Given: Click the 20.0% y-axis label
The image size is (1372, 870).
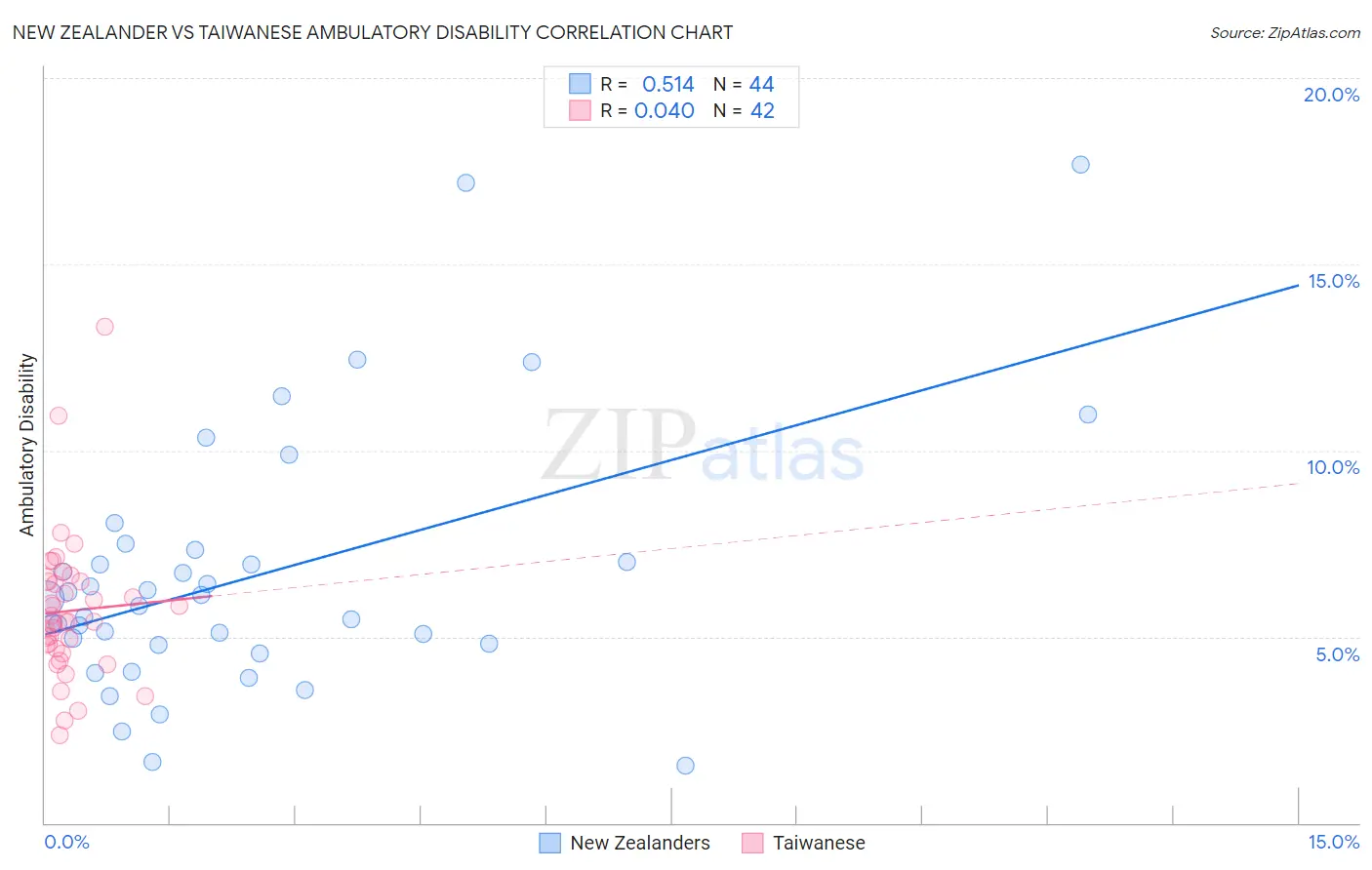Looking at the screenshot, I should [1331, 95].
